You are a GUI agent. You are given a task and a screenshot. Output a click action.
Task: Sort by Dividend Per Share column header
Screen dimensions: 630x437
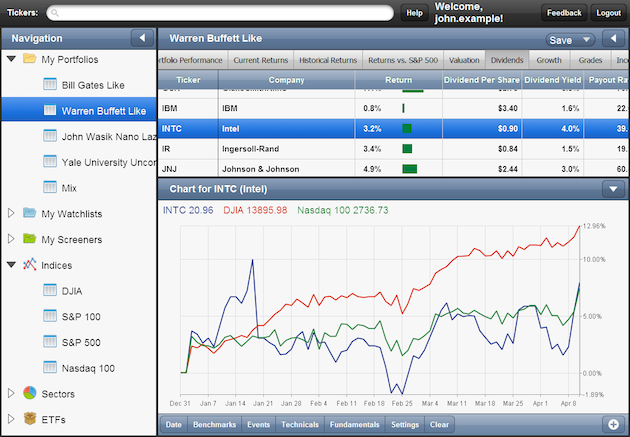pyautogui.click(x=482, y=80)
